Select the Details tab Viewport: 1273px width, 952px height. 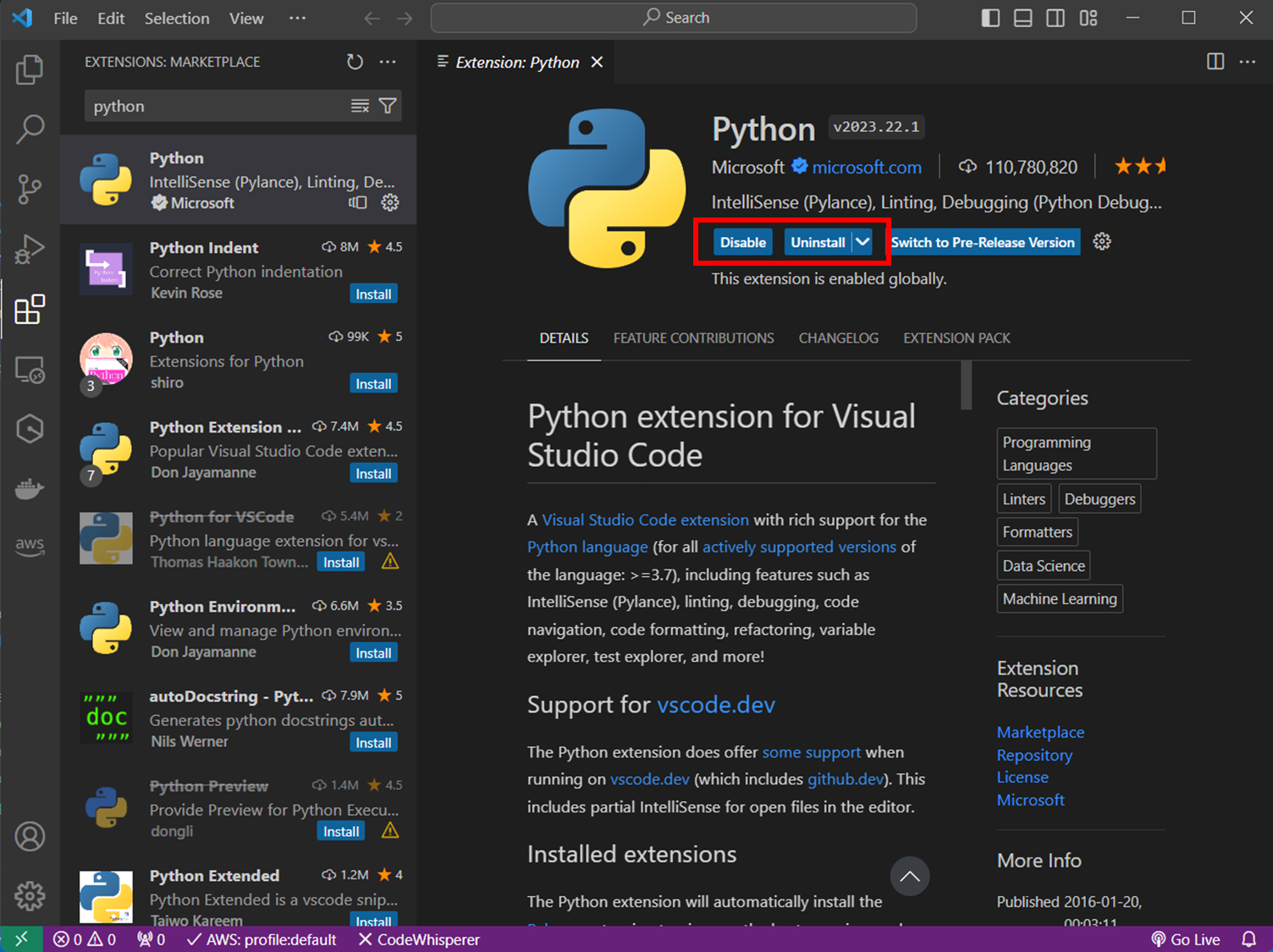coord(564,338)
